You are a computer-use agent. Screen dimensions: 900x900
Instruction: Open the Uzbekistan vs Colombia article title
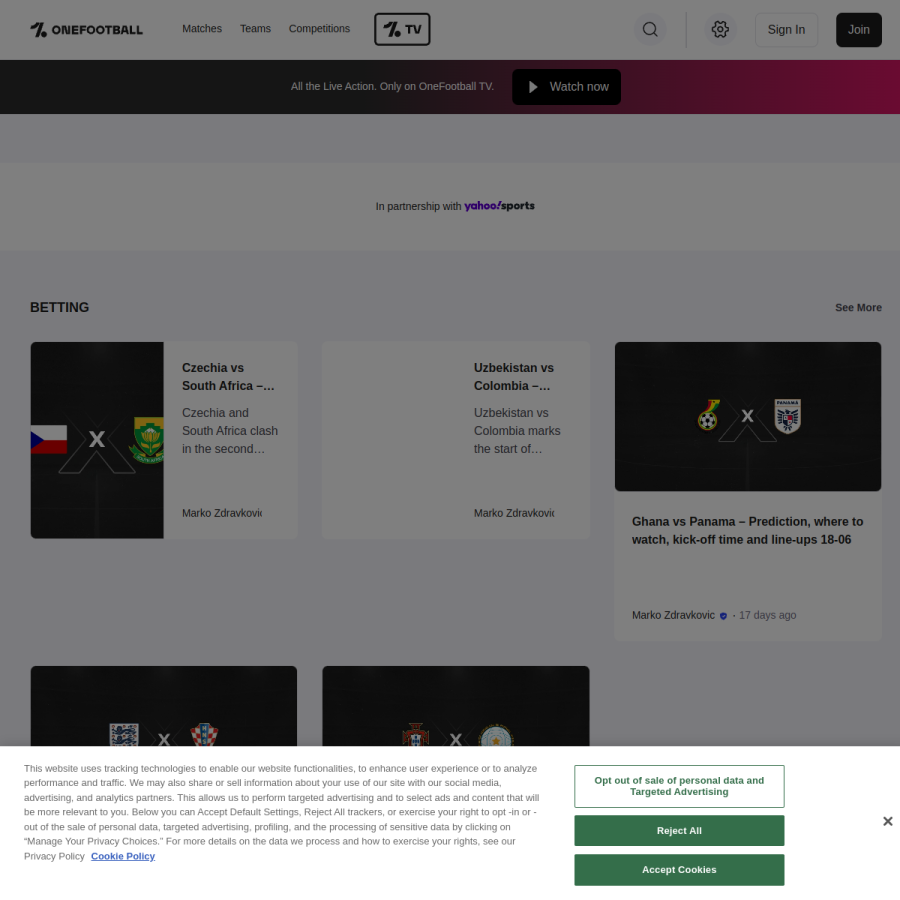tap(514, 377)
